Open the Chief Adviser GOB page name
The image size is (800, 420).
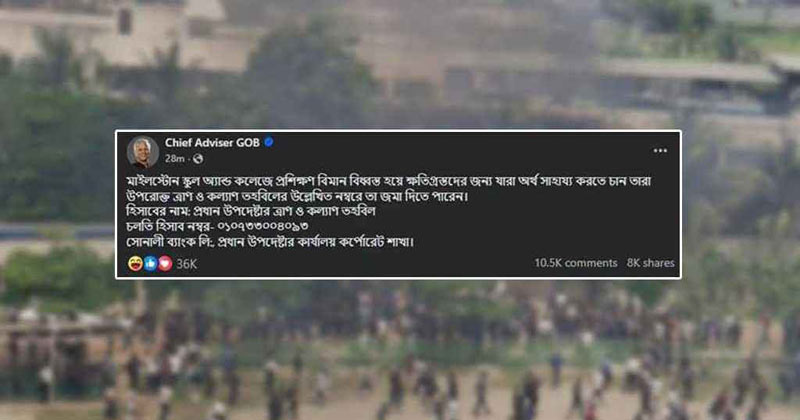(212, 143)
